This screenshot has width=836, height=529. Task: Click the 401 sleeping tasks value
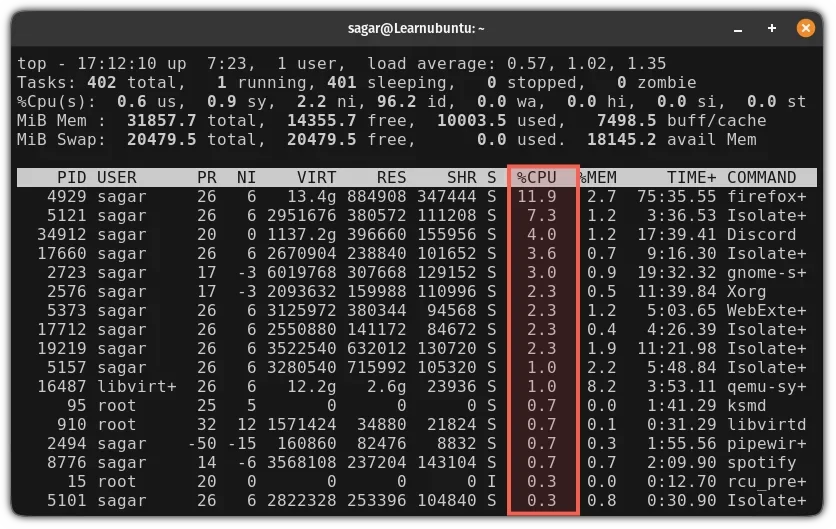tap(342, 83)
